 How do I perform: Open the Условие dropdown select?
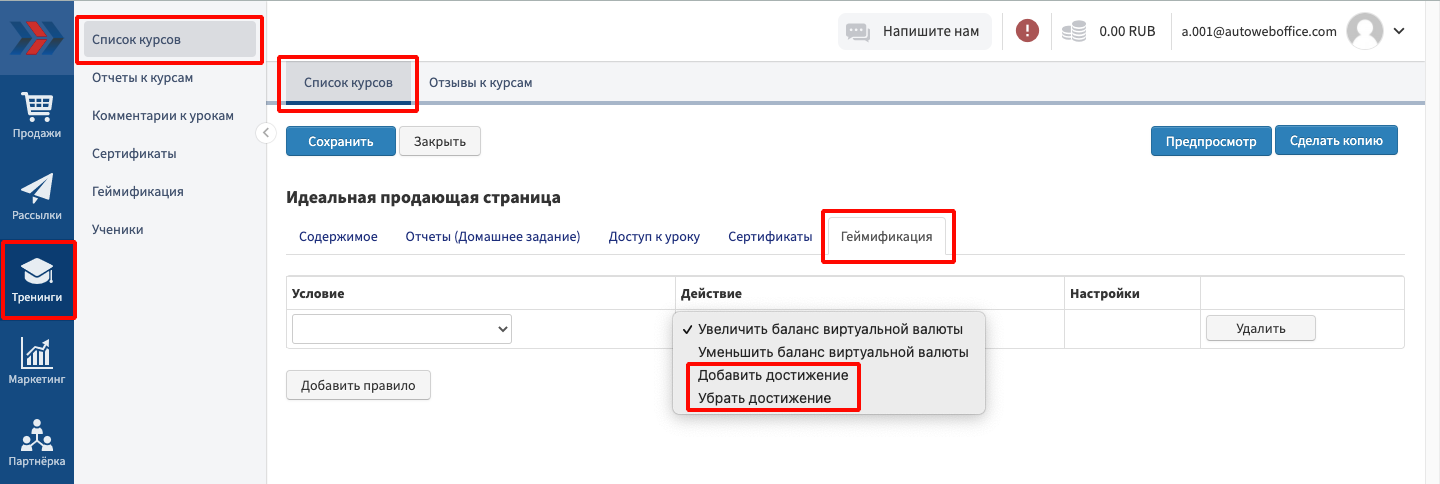(x=402, y=329)
